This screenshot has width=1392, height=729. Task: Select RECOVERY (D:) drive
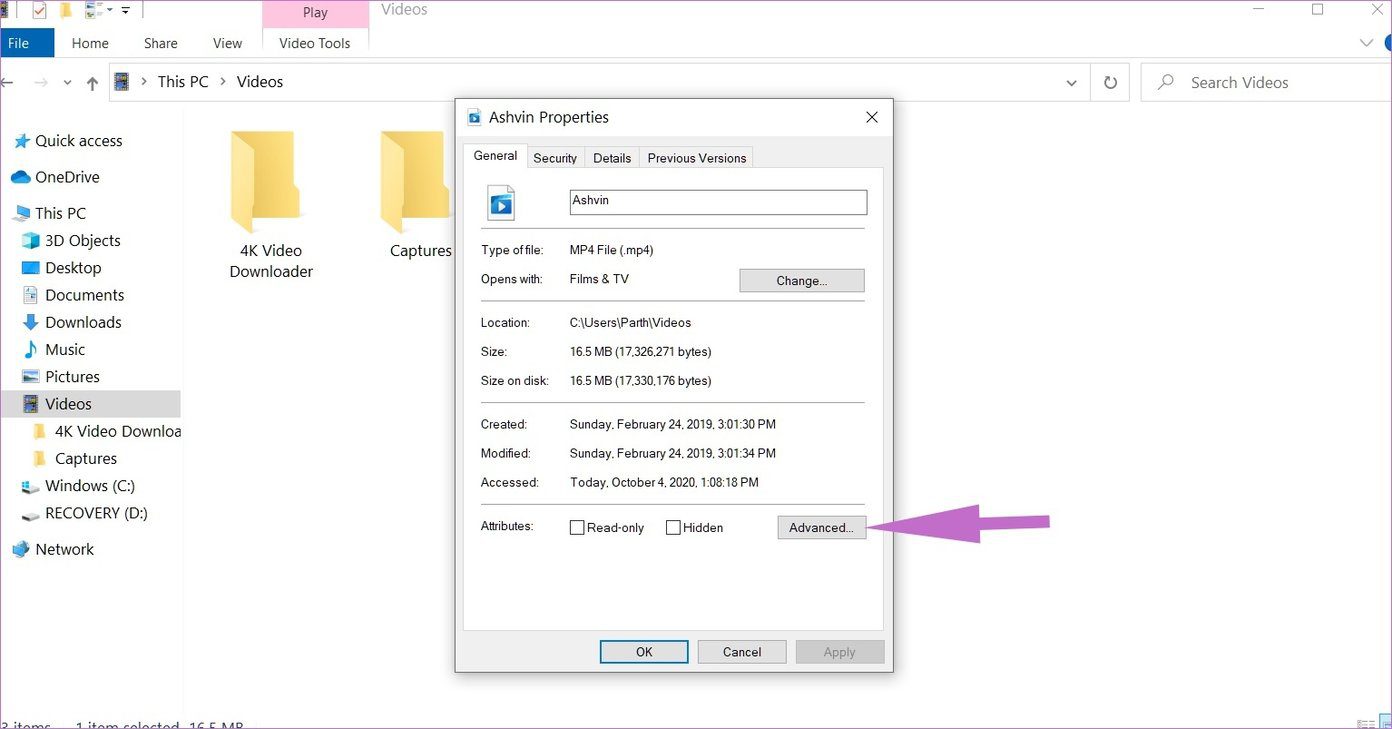point(95,513)
